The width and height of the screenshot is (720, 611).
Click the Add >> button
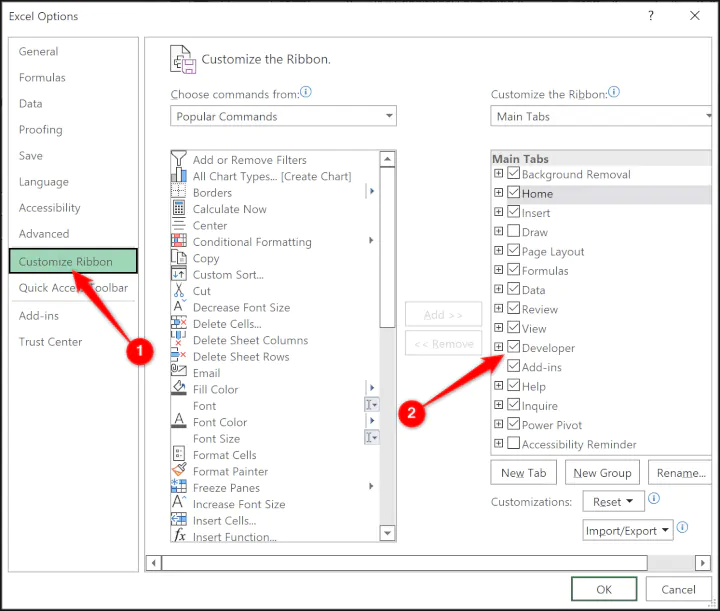pos(443,314)
